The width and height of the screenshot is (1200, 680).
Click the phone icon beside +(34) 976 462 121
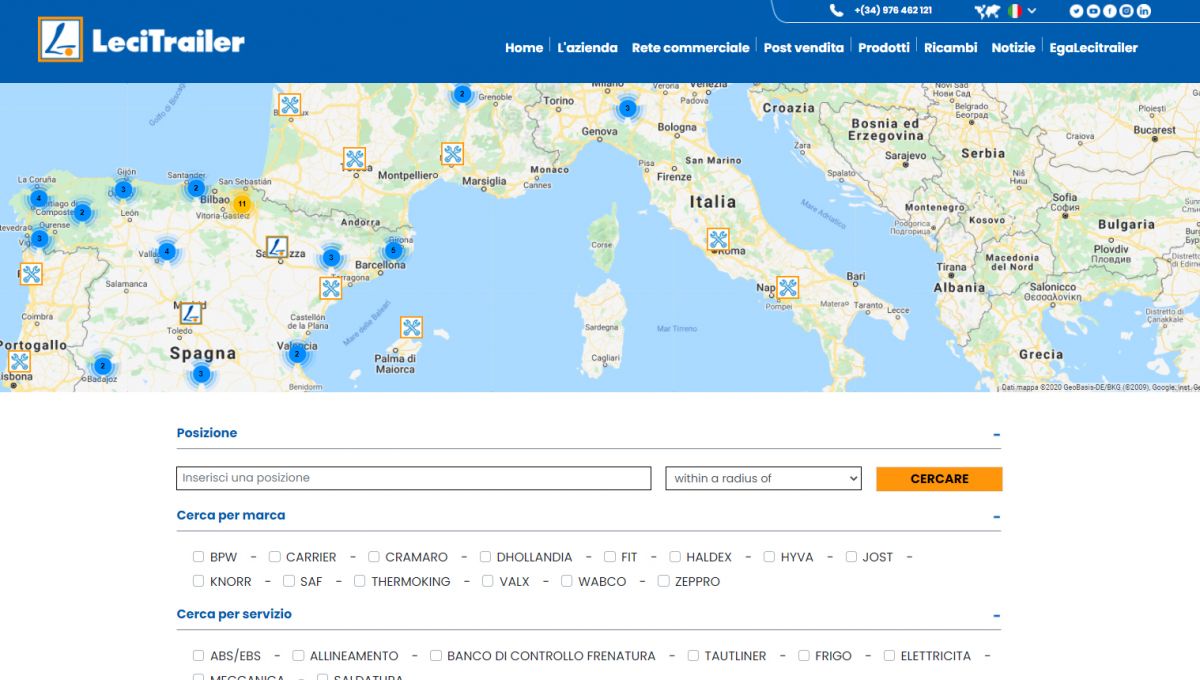pos(837,11)
